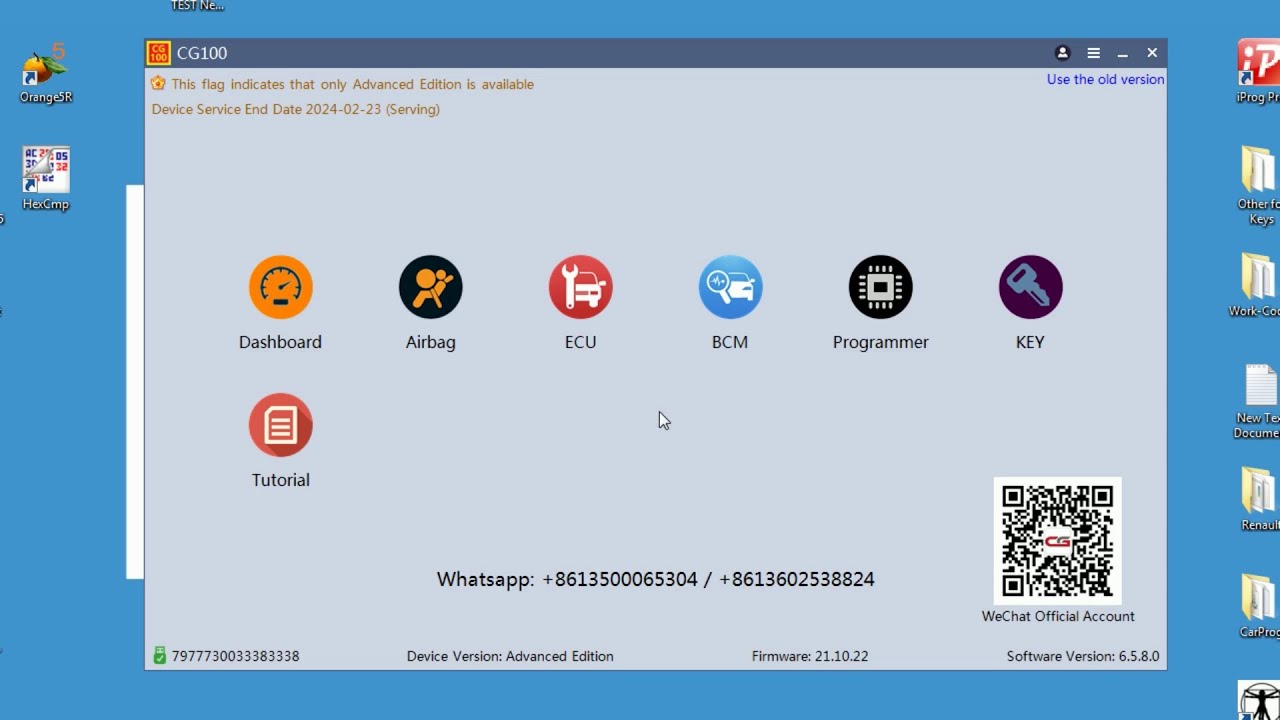Screen dimensions: 1280x720
Task: Open the Programmer chip icon
Action: click(x=880, y=288)
